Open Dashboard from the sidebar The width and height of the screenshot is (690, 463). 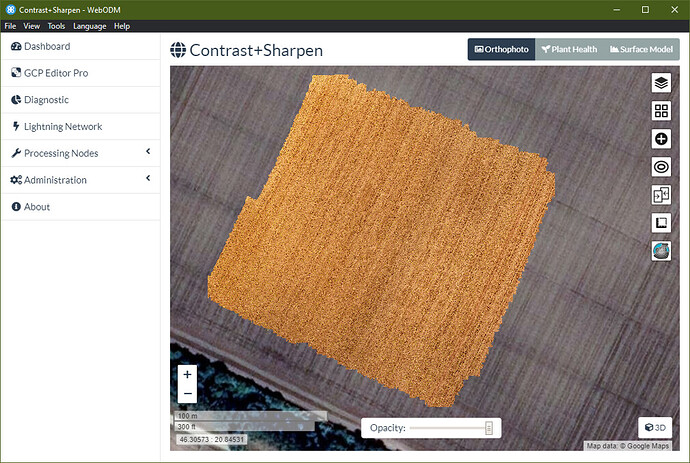pyautogui.click(x=81, y=46)
